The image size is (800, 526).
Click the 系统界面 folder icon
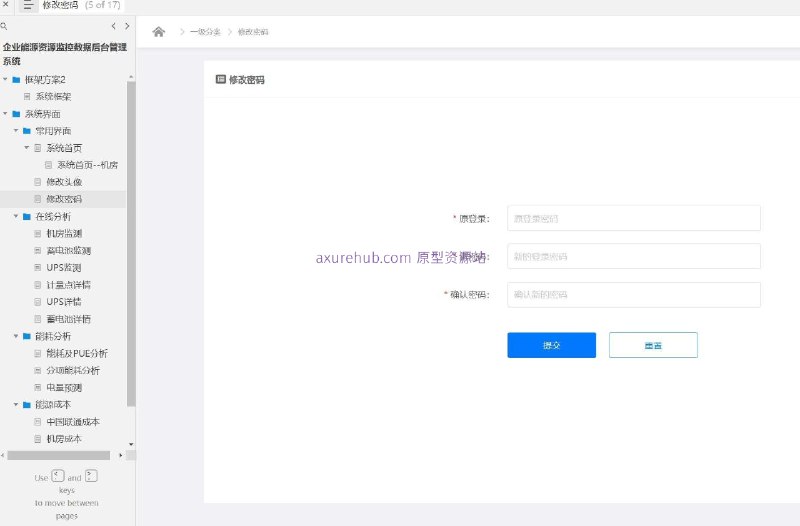[16, 114]
